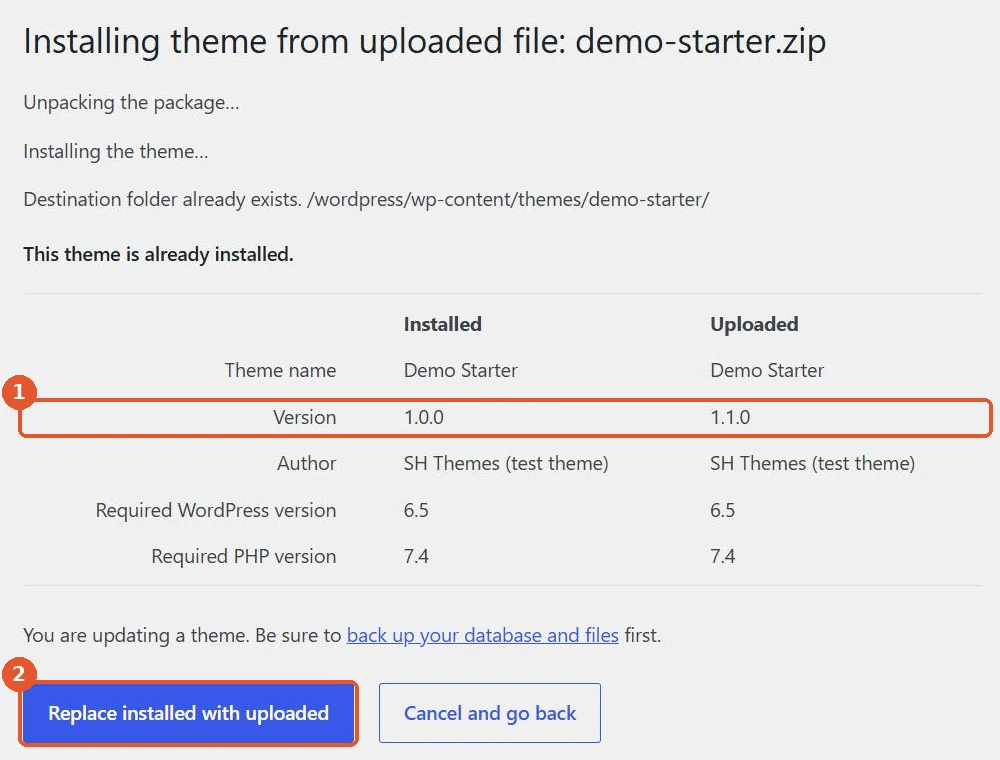1000x760 pixels.
Task: Click the 'Unpacking the package…' message
Action: 131,103
